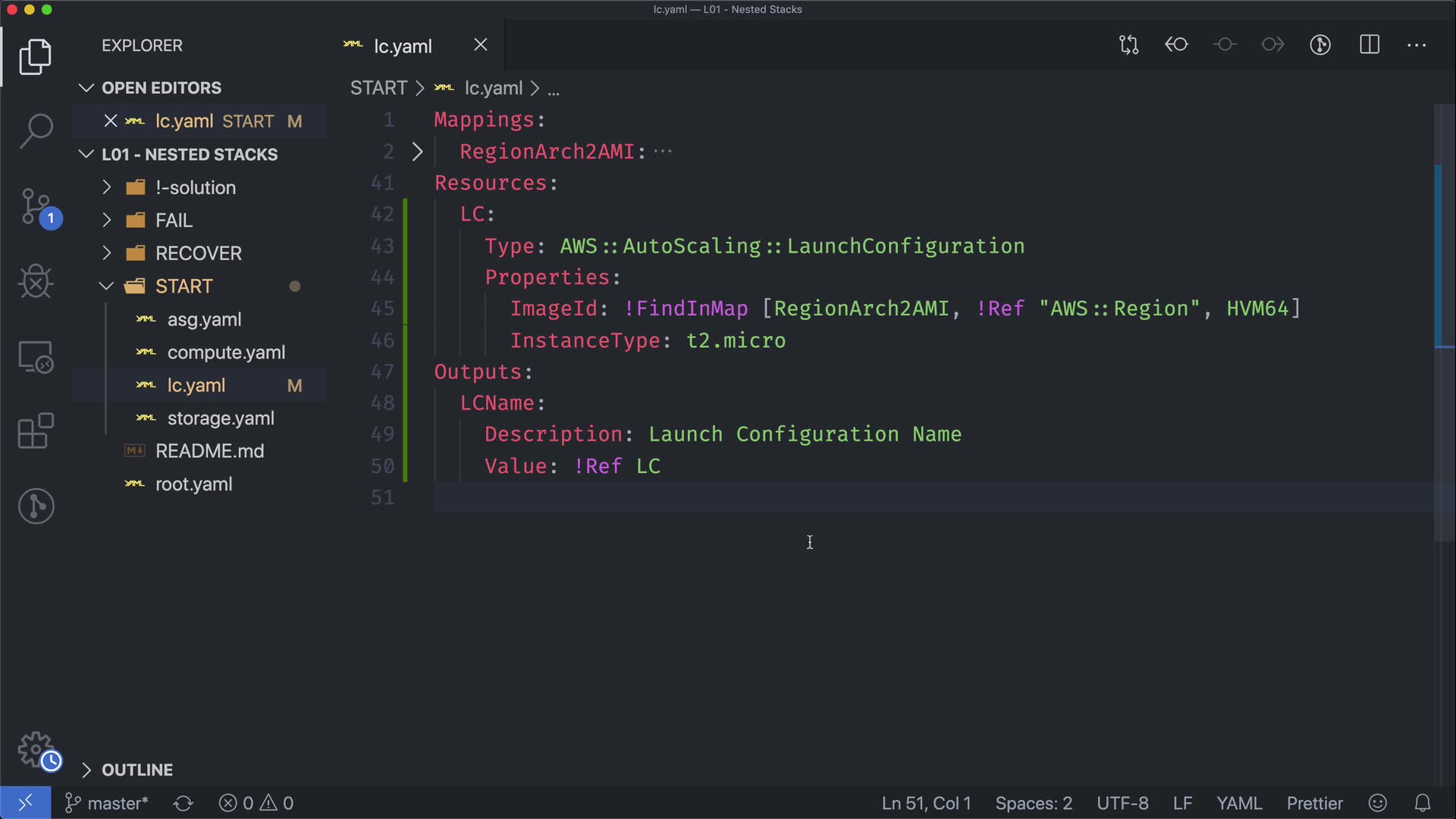Open the Search view in activity bar
This screenshot has height=819, width=1456.
pos(36,130)
